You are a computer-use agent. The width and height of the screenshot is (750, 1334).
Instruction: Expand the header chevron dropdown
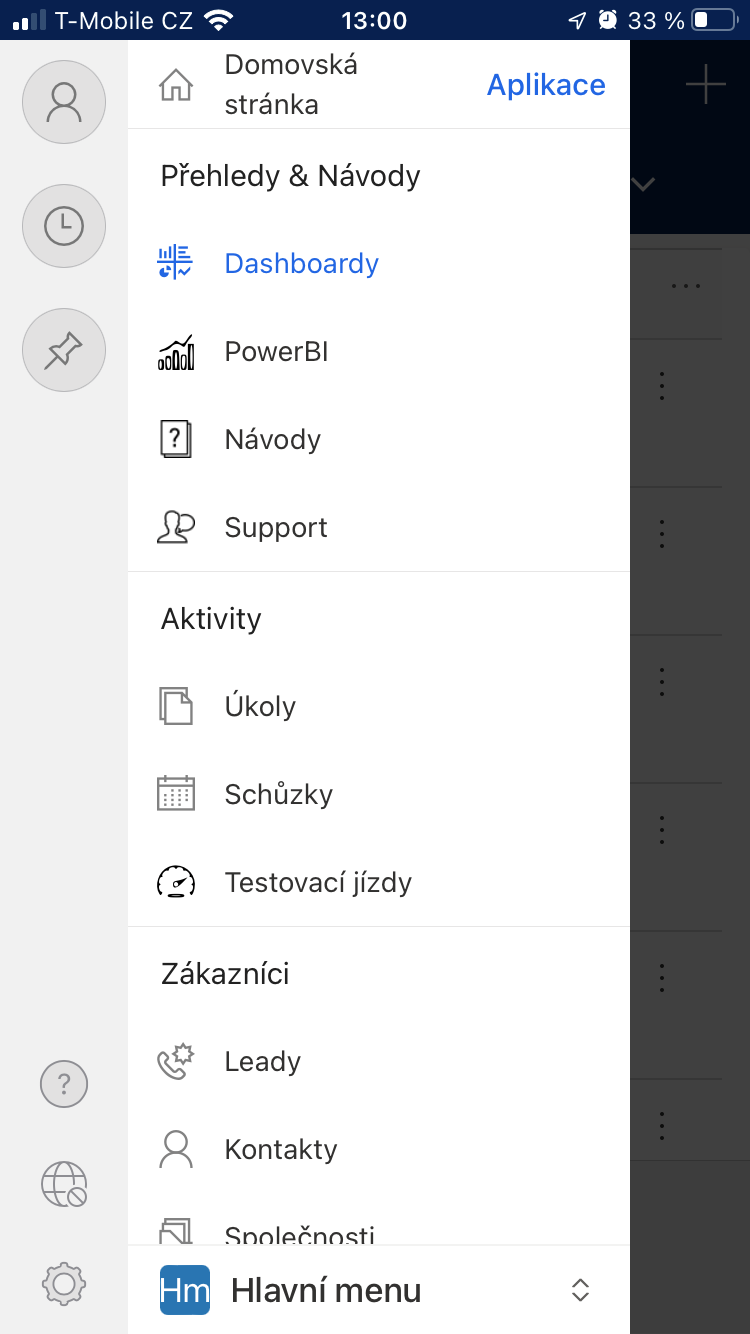tap(643, 184)
